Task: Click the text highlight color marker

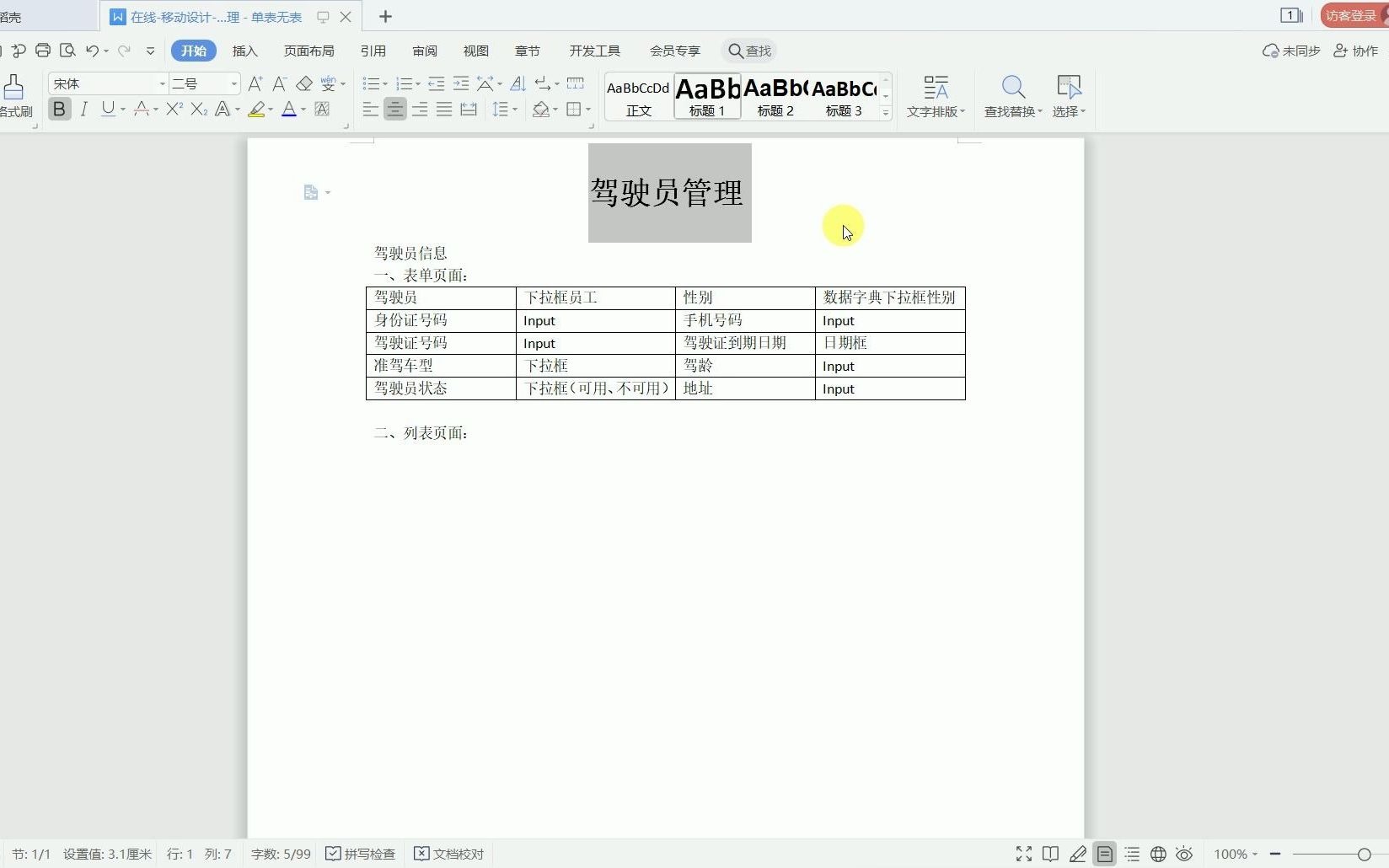Action: [256, 109]
